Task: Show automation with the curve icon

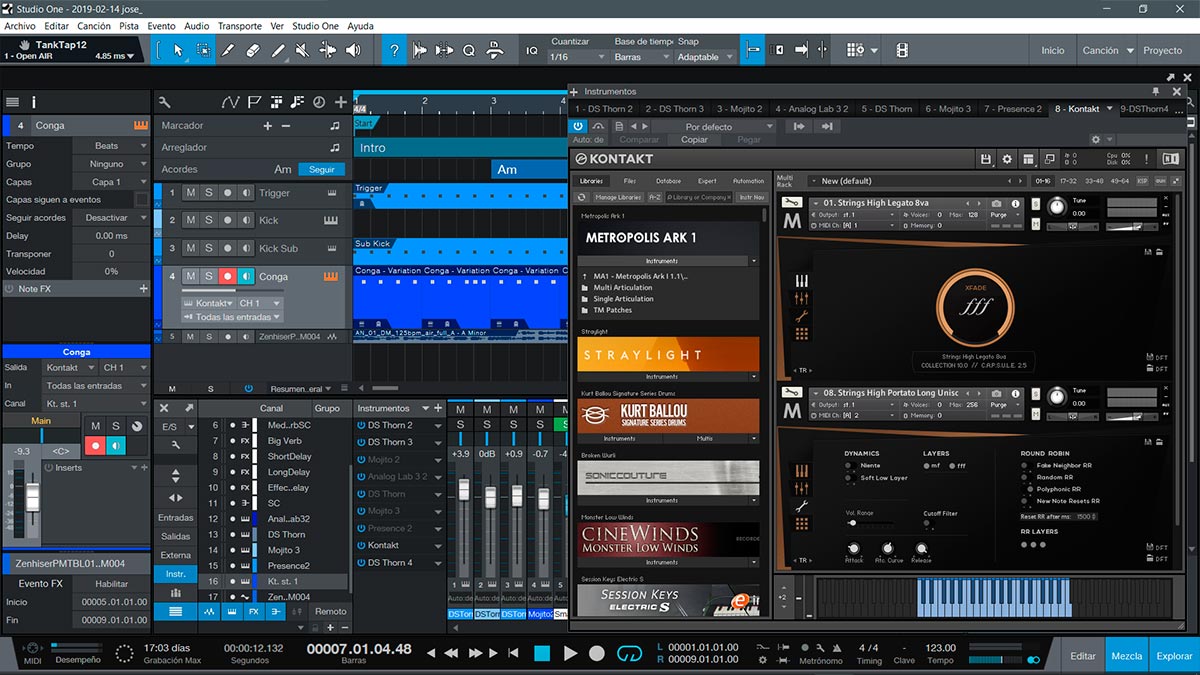Action: [x=230, y=102]
